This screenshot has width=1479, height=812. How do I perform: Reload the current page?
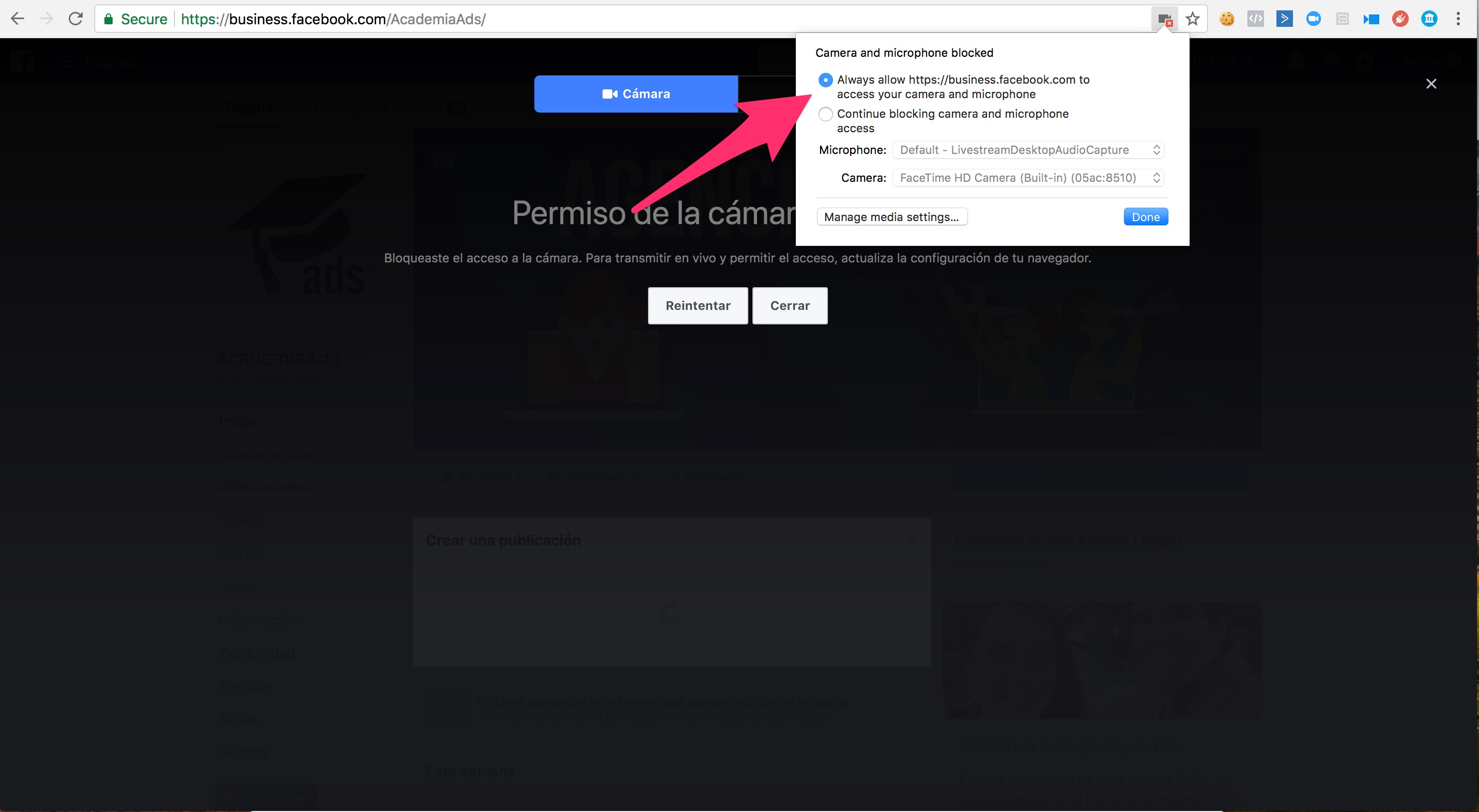click(75, 19)
